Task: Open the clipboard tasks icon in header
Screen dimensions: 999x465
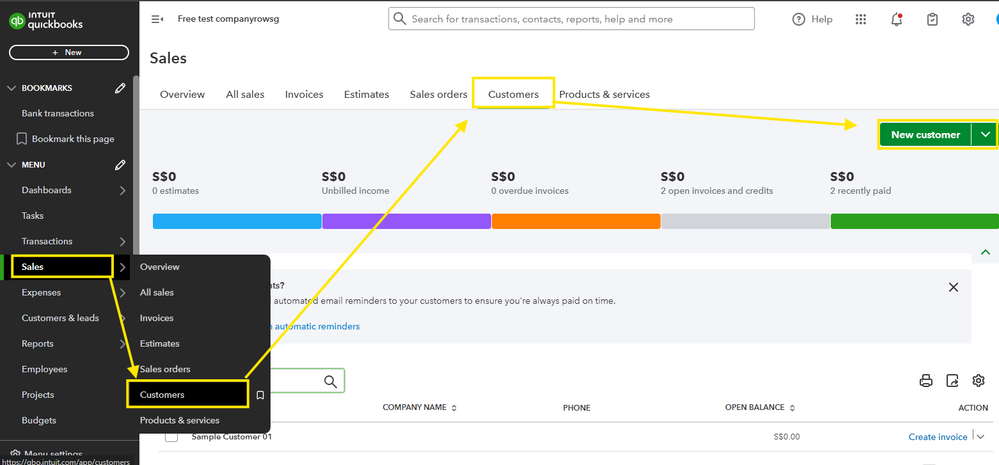Action: [932, 20]
